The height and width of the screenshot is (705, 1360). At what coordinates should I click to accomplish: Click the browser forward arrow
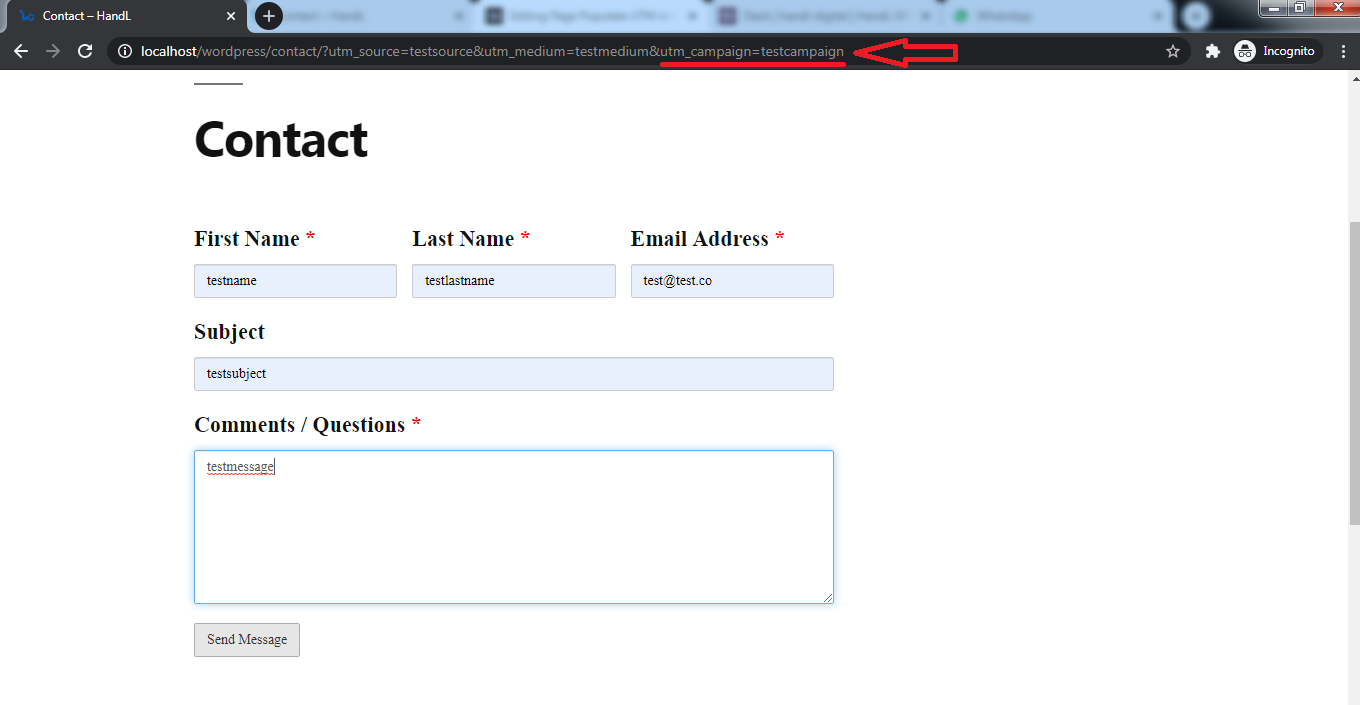pos(53,51)
